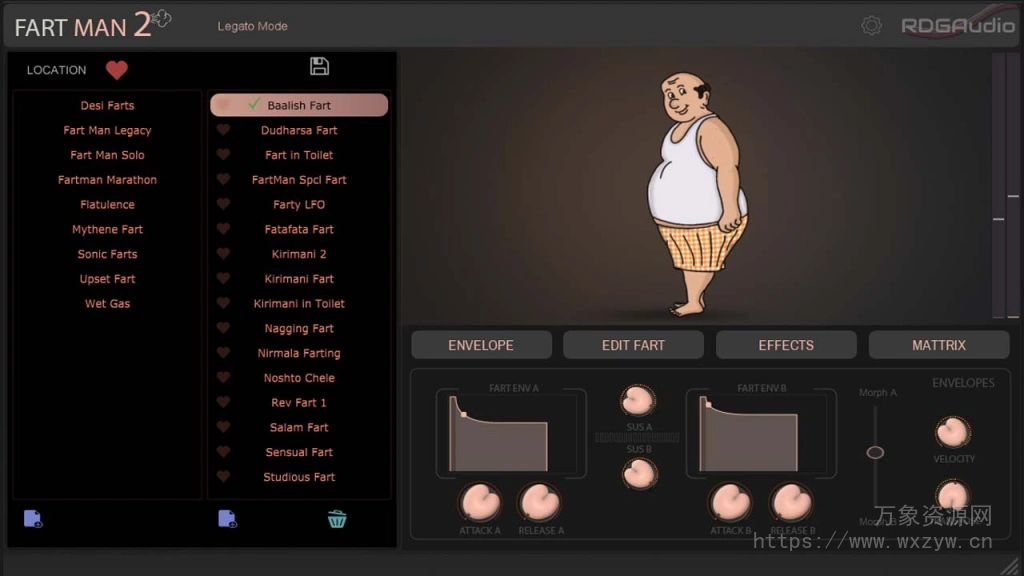This screenshot has width=1024, height=576.
Task: Open the MATTRIX tab
Action: tap(939, 344)
